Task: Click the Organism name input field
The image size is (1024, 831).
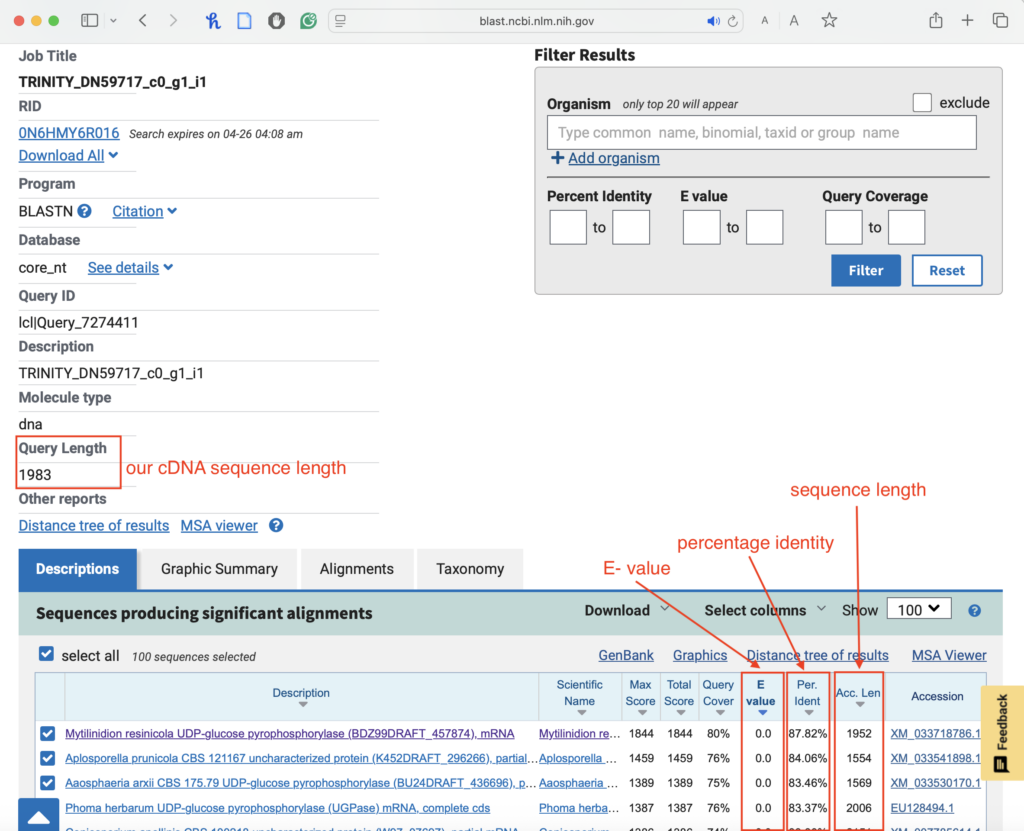Action: [761, 132]
